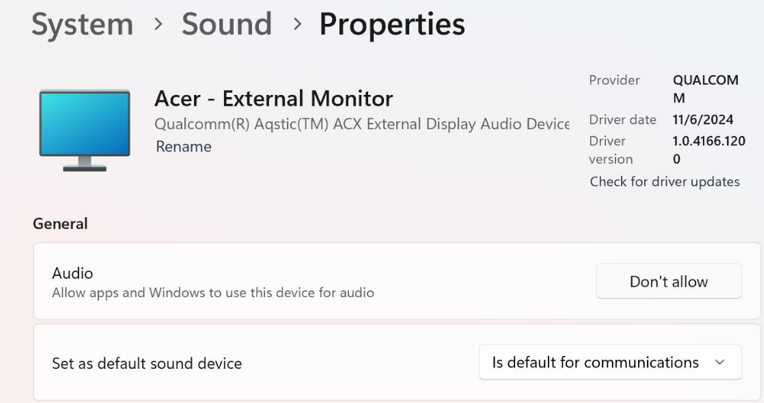
Task: Click the chevron between System and Sound
Action: [158, 23]
